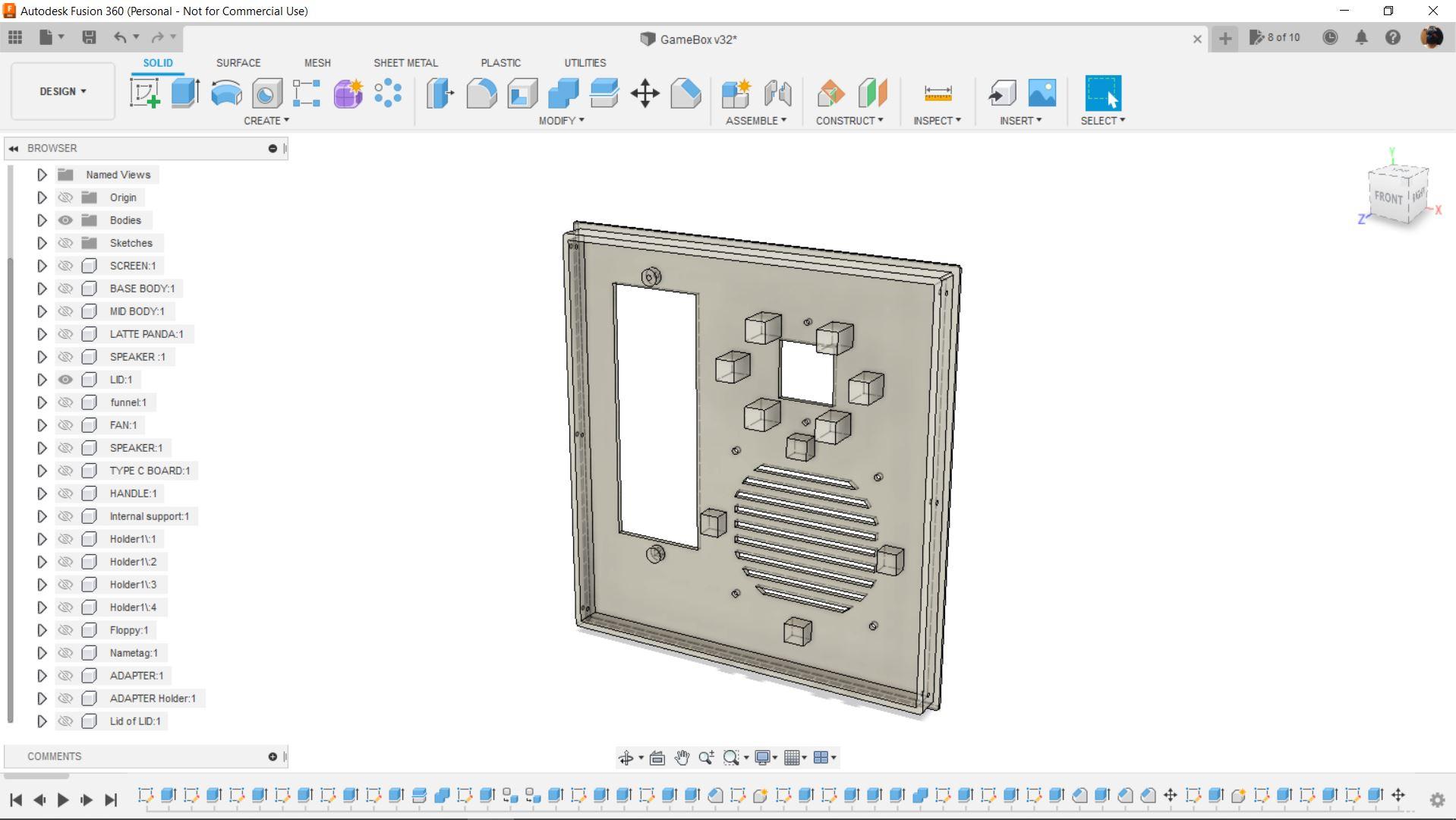This screenshot has height=820, width=1456.
Task: Toggle visibility of the Sketches folder
Action: point(65,243)
